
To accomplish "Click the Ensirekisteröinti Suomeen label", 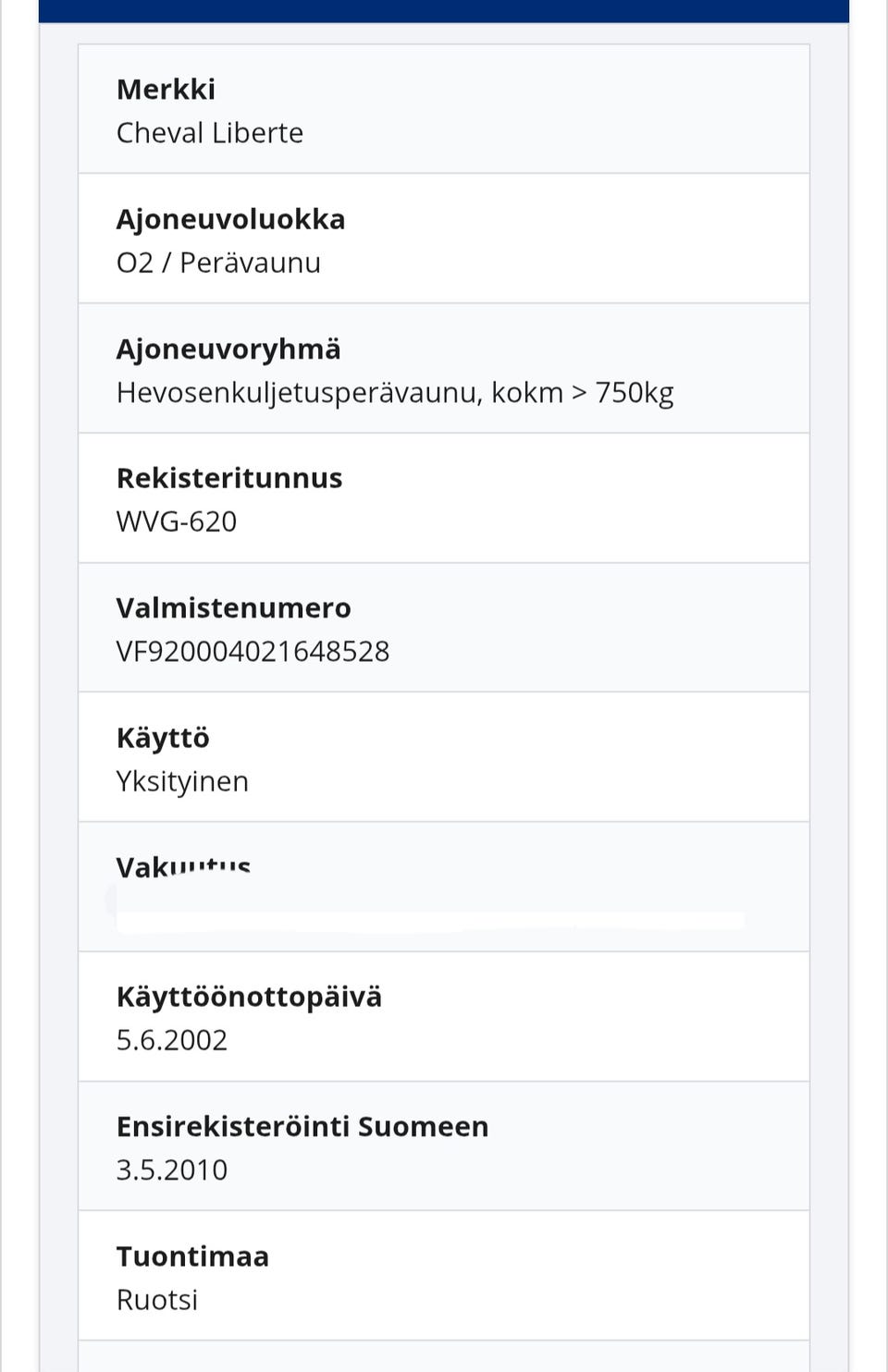I will pos(302,1127).
